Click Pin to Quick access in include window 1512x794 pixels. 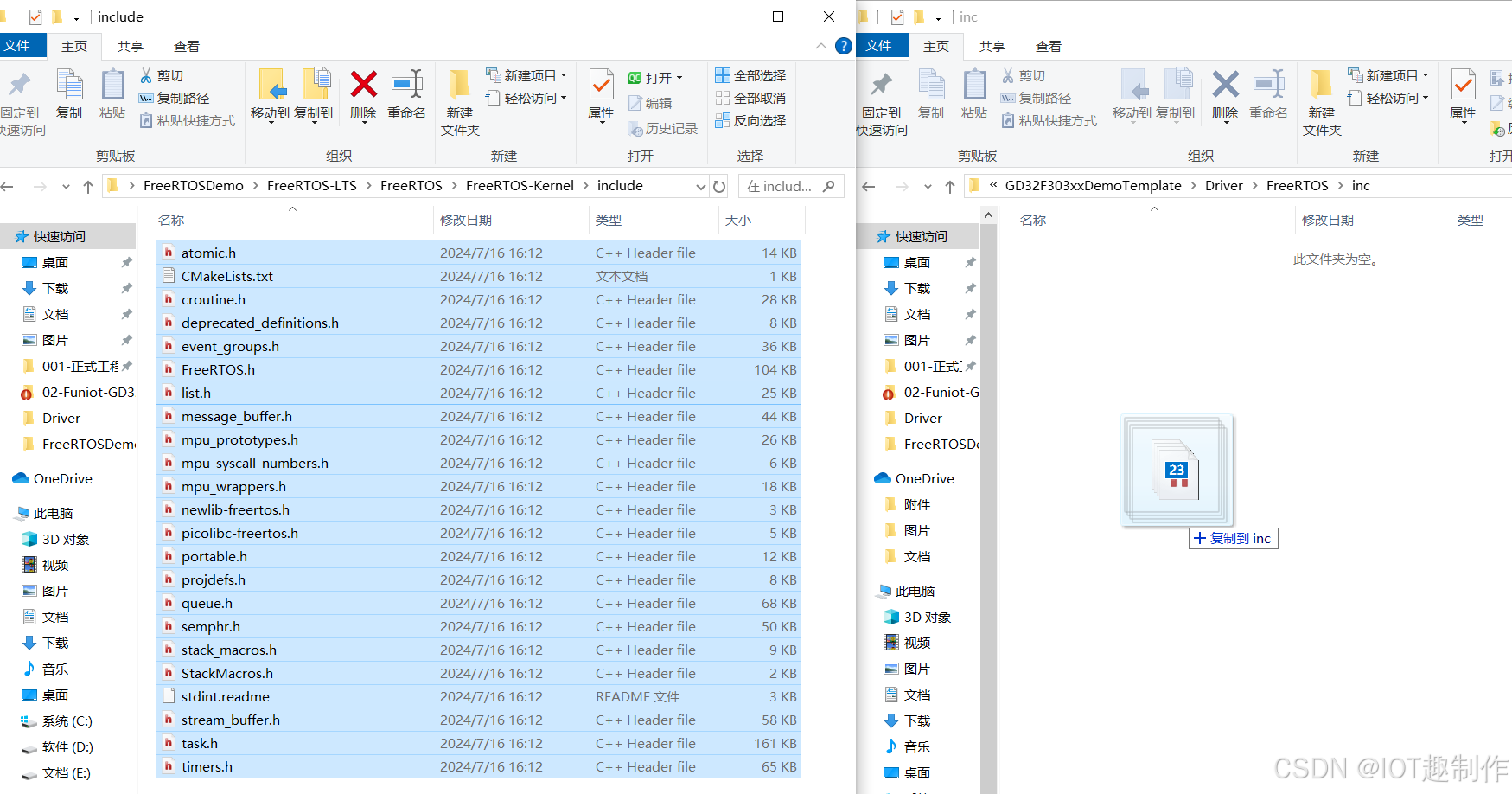[21, 102]
